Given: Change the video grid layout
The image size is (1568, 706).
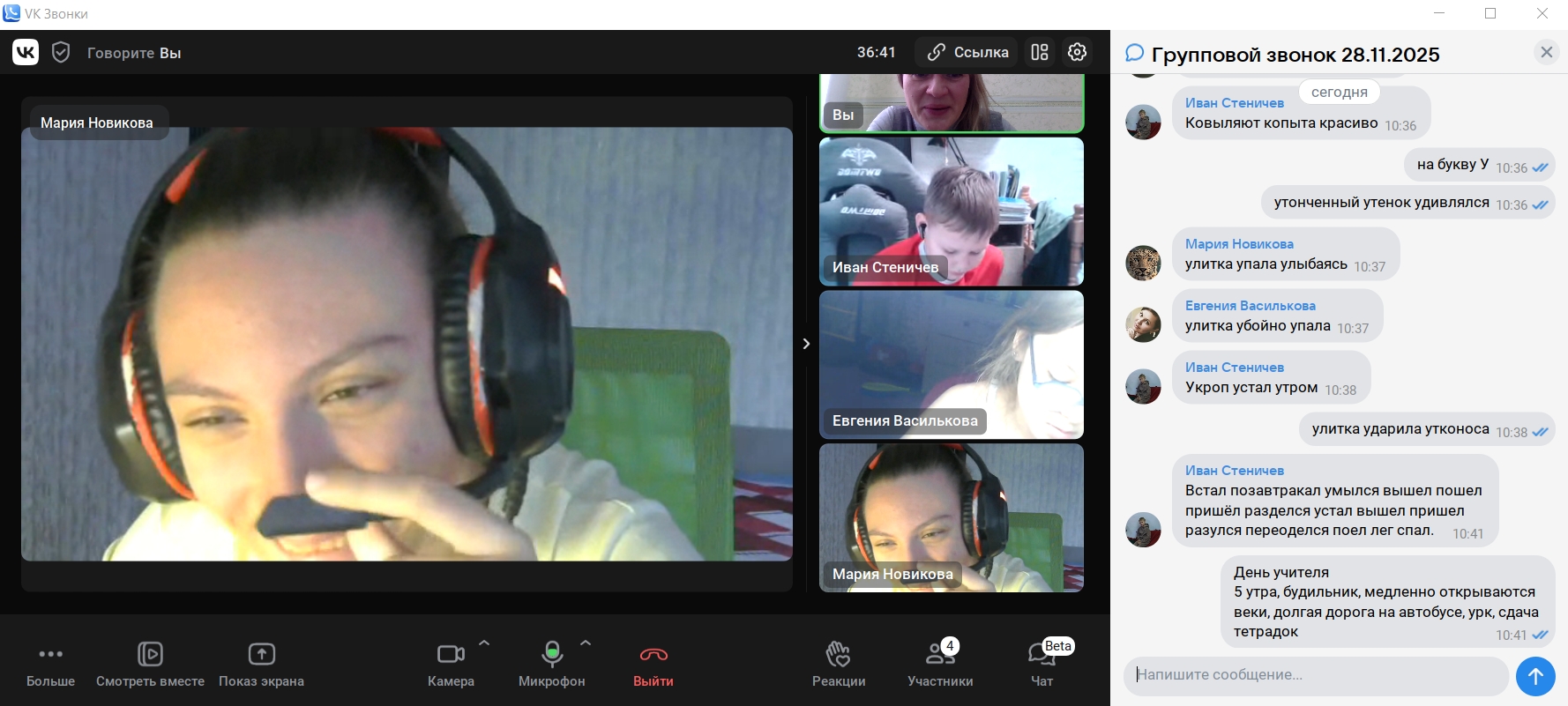Looking at the screenshot, I should 1040,52.
